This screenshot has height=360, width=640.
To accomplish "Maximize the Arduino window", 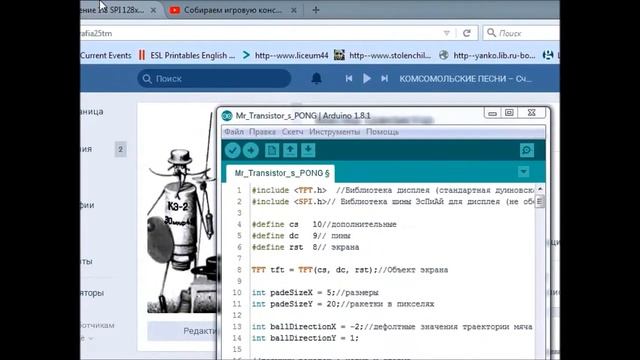I will (x=509, y=113).
